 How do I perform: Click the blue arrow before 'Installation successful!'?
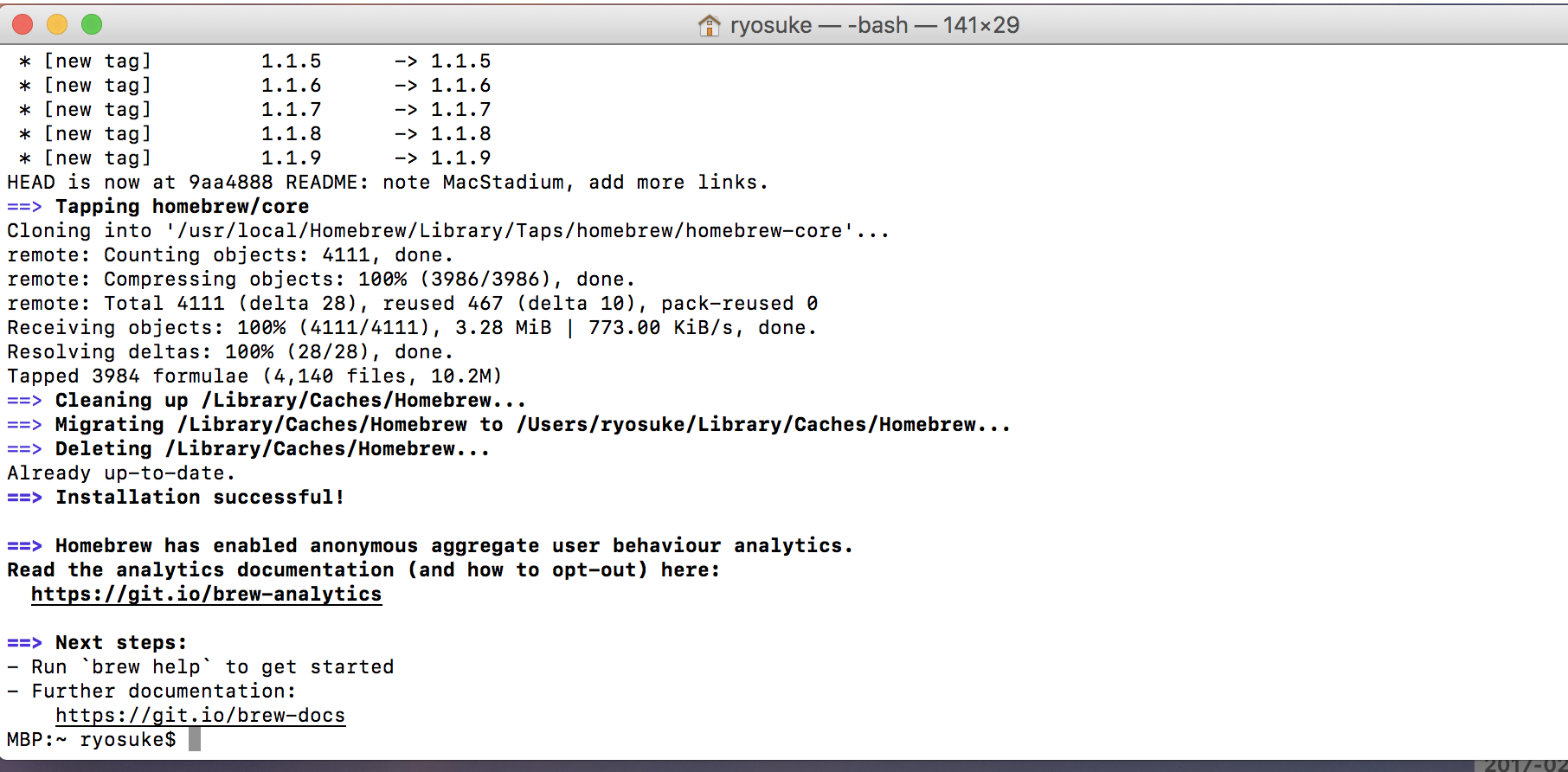(x=24, y=498)
